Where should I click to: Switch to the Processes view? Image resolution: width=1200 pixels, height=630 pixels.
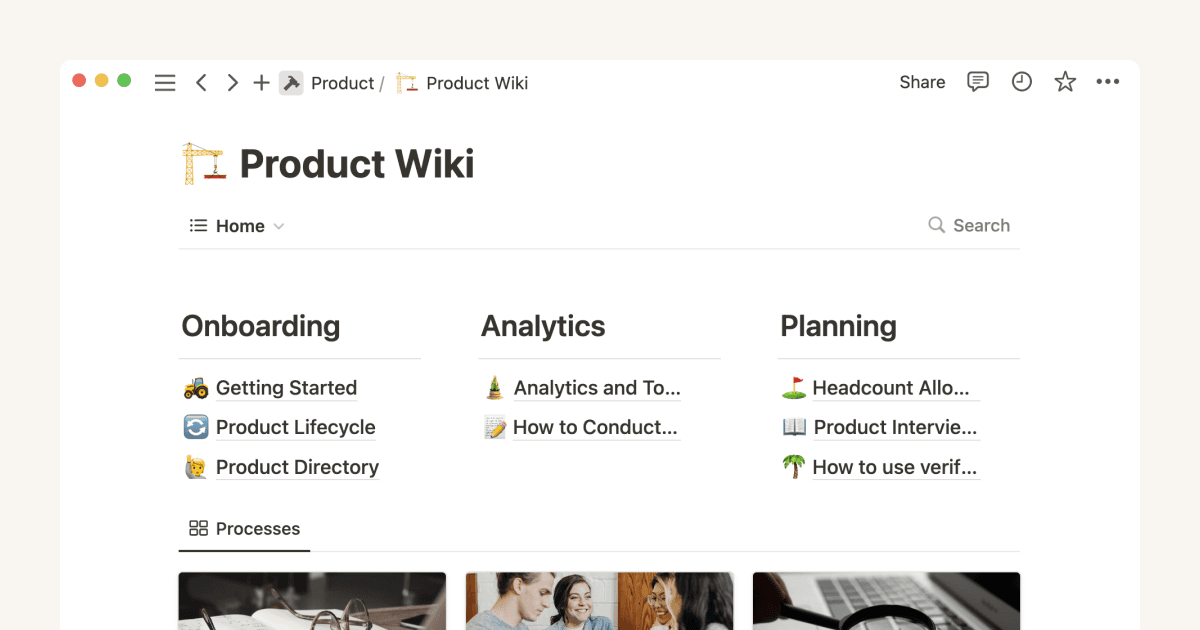pos(257,528)
